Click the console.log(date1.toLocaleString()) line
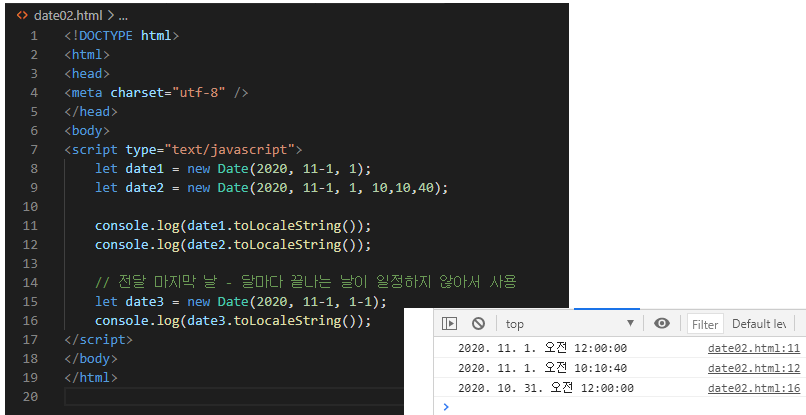 (x=233, y=226)
